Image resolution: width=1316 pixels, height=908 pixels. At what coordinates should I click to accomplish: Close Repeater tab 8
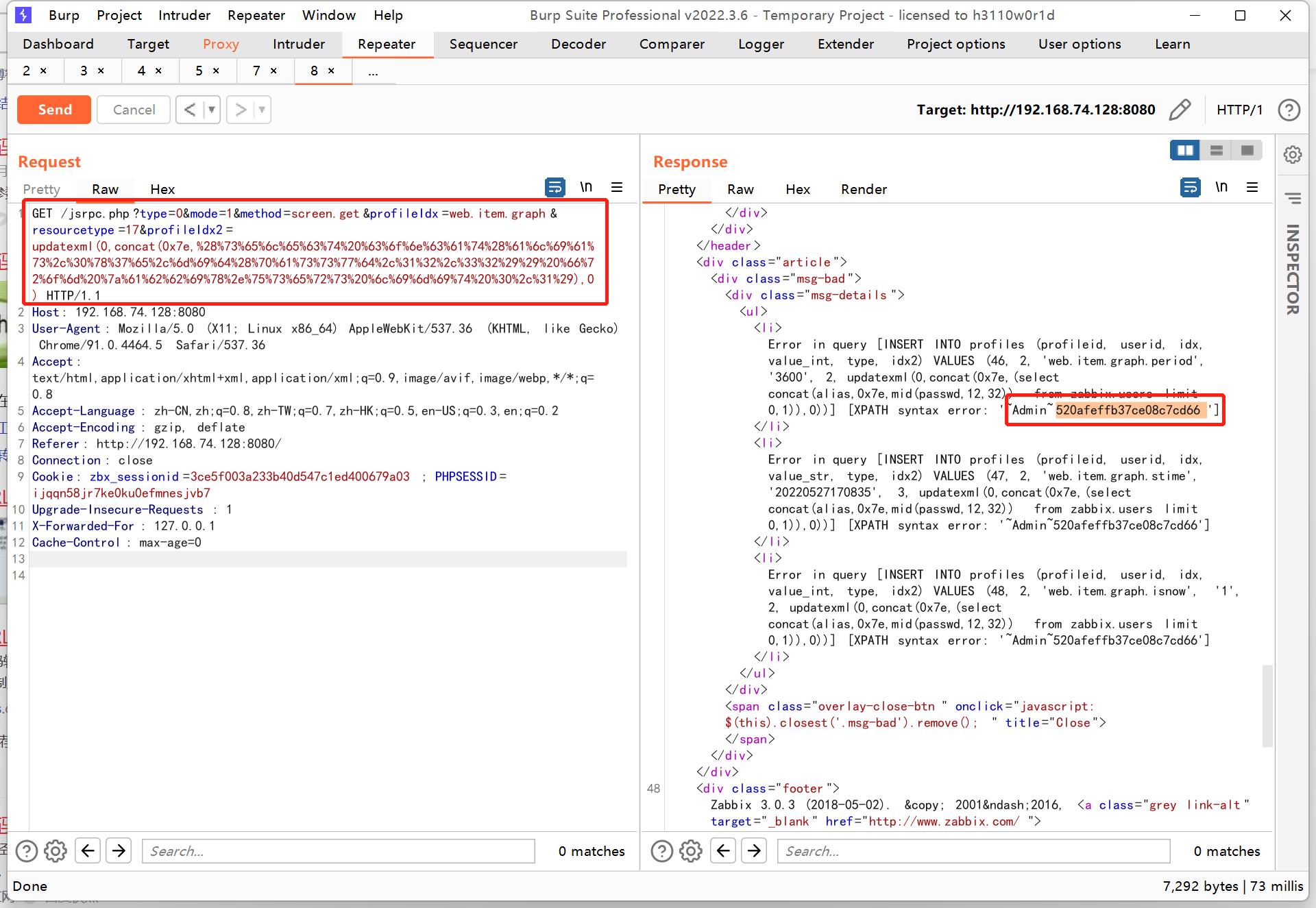coord(331,71)
